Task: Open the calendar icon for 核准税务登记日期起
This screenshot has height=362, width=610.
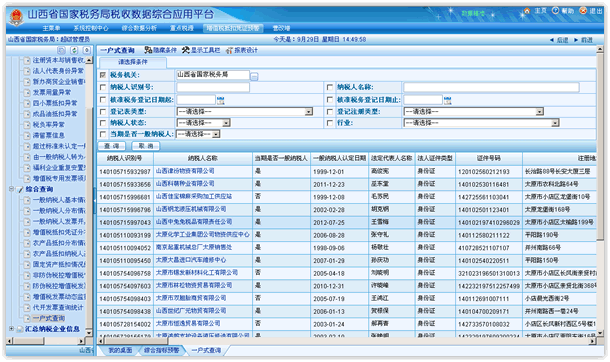Action: pos(221,100)
